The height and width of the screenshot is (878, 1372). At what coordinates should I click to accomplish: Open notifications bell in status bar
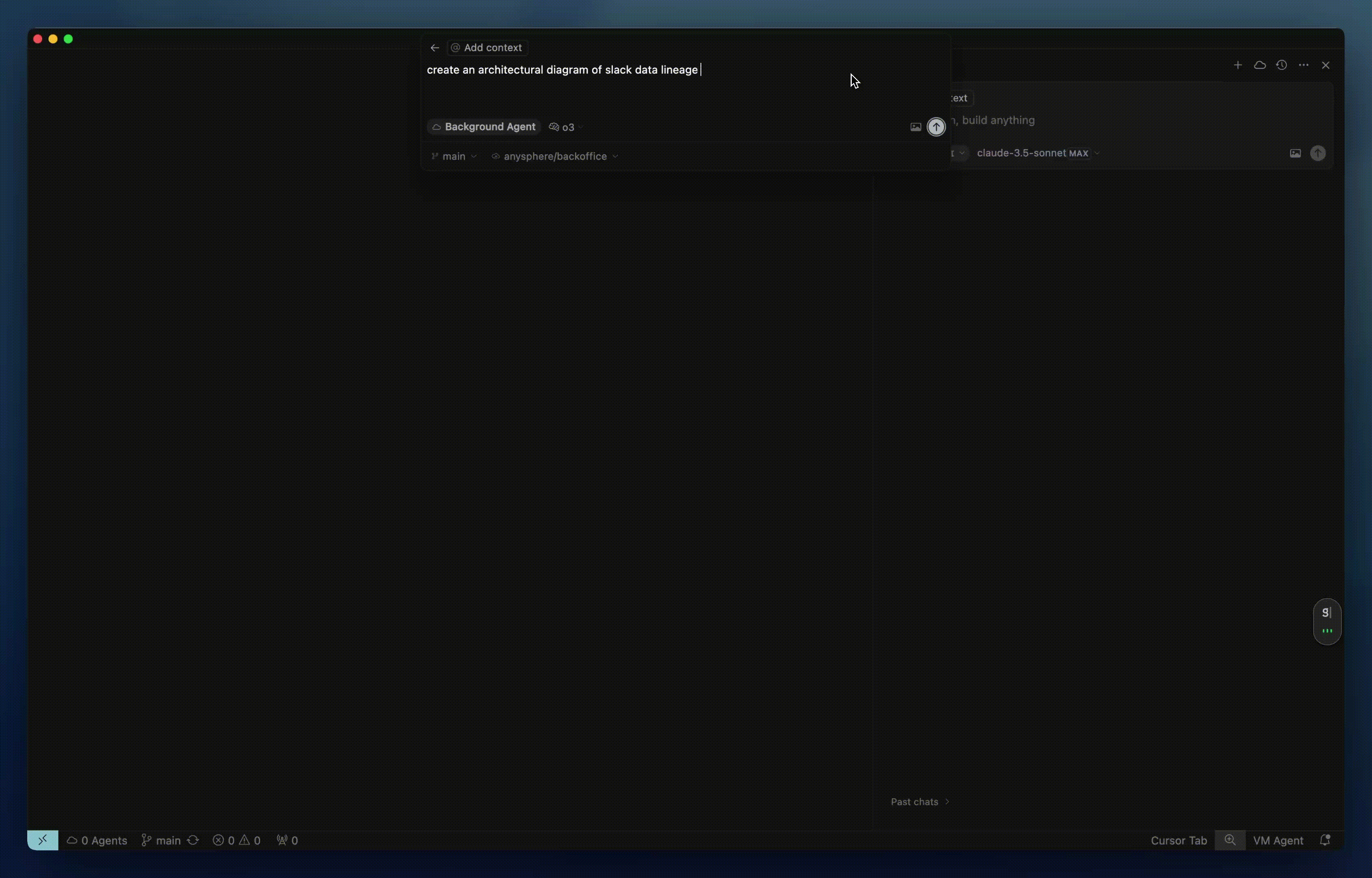click(x=1325, y=840)
